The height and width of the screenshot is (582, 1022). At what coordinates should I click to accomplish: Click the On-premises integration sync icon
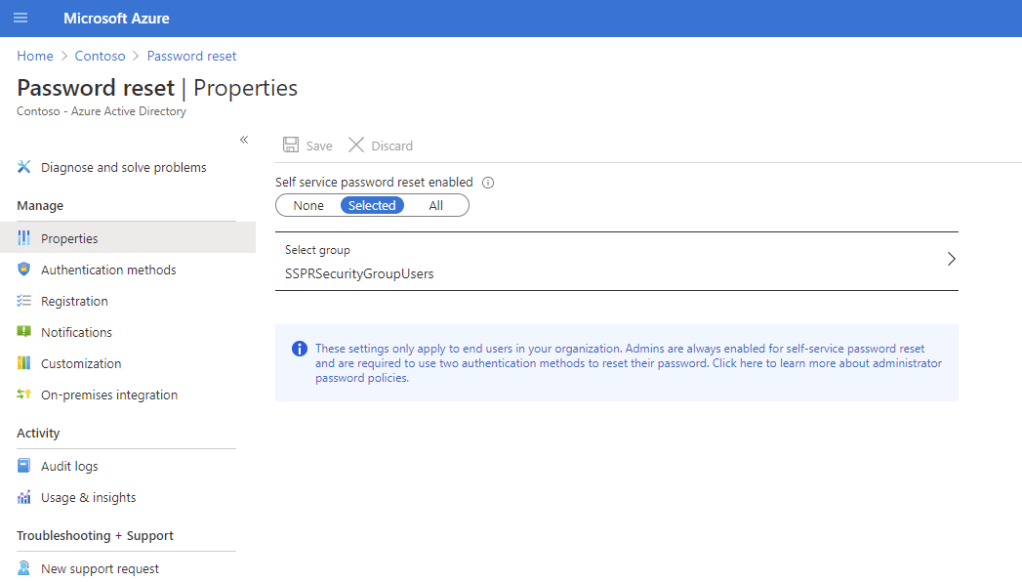point(24,395)
